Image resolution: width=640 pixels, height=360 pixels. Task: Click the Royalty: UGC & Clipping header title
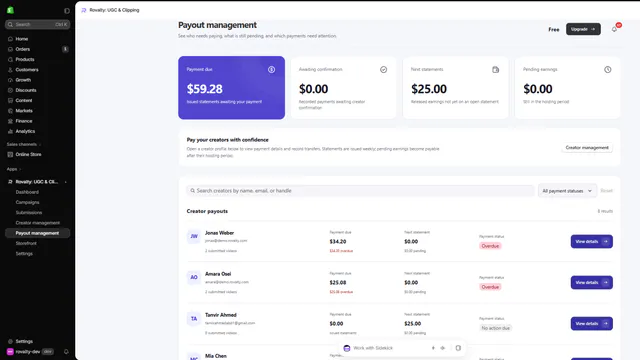114,10
